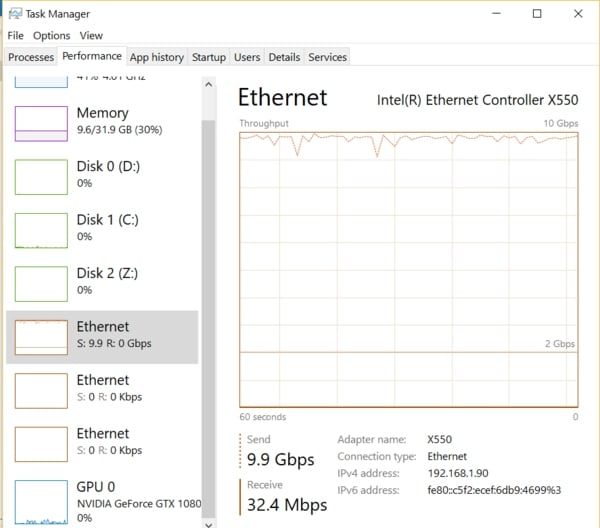Switch to the App history tab
Image resolution: width=600 pixels, height=528 pixels.
[x=157, y=57]
